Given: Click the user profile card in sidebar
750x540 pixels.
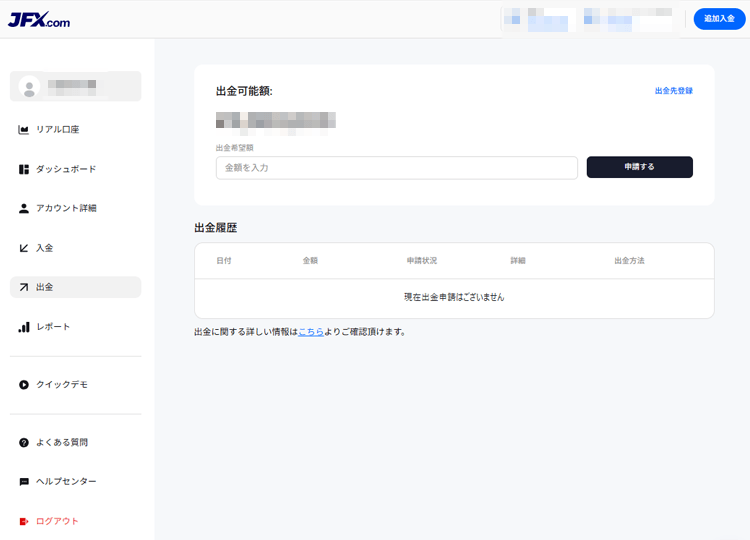Looking at the screenshot, I should 76,87.
